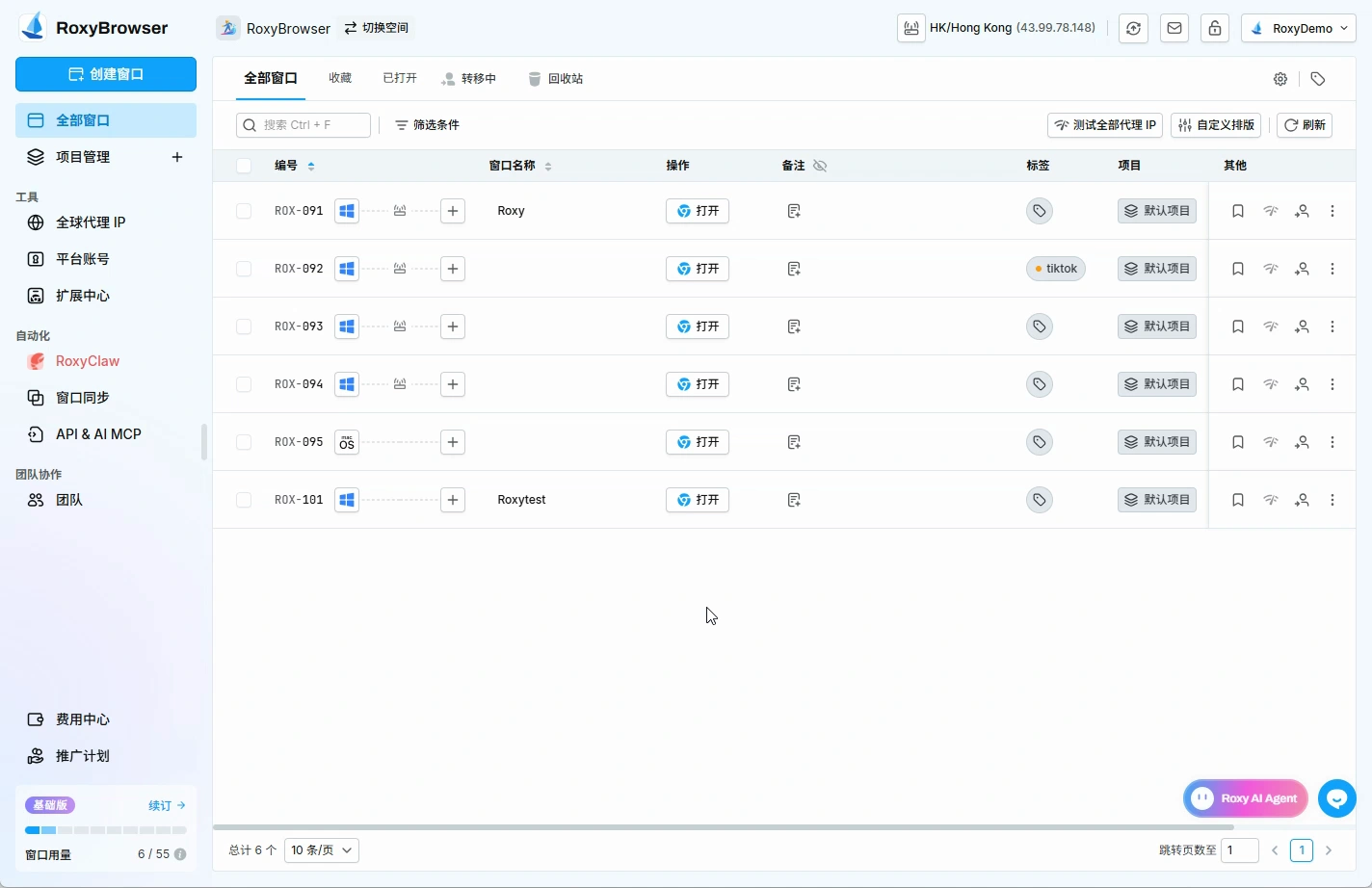Image resolution: width=1372 pixels, height=888 pixels.
Task: Open the 筛选条件 filter panel
Action: (x=427, y=125)
